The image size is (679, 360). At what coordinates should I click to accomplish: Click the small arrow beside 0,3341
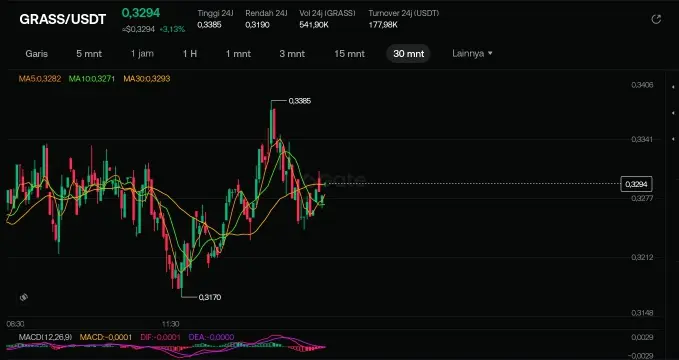[673, 139]
